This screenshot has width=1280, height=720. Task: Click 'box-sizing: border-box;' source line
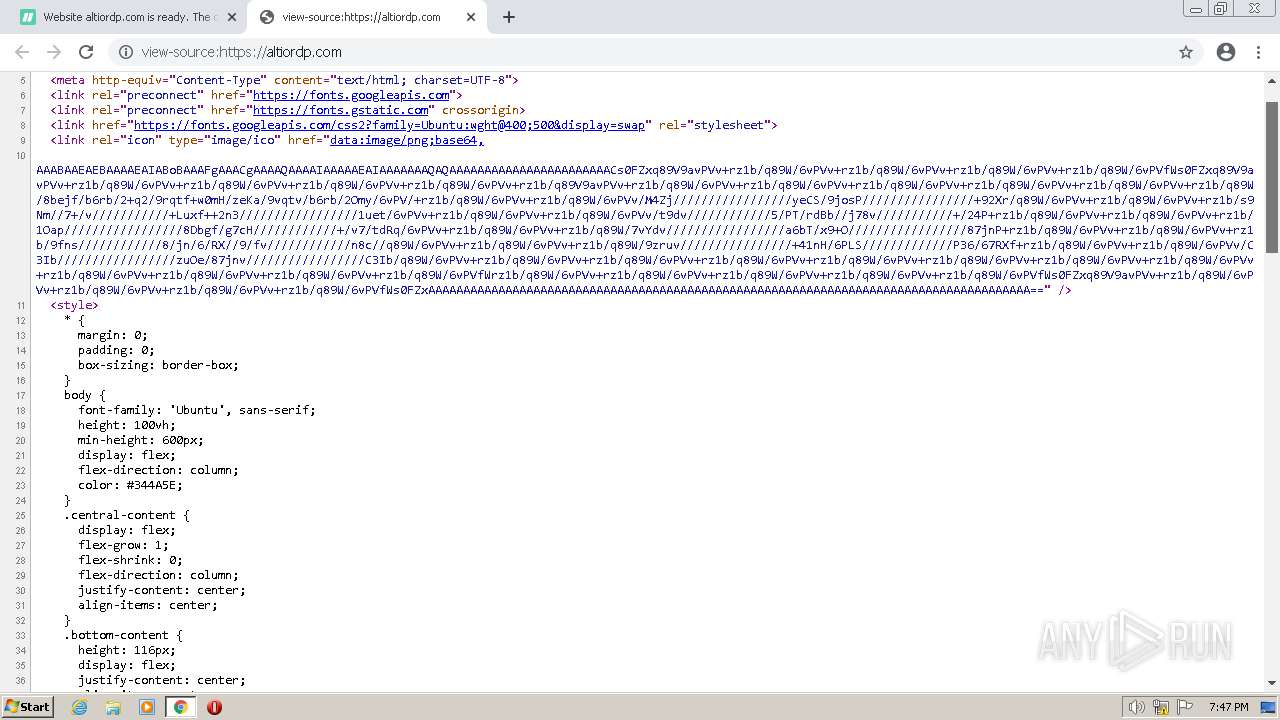pos(158,365)
